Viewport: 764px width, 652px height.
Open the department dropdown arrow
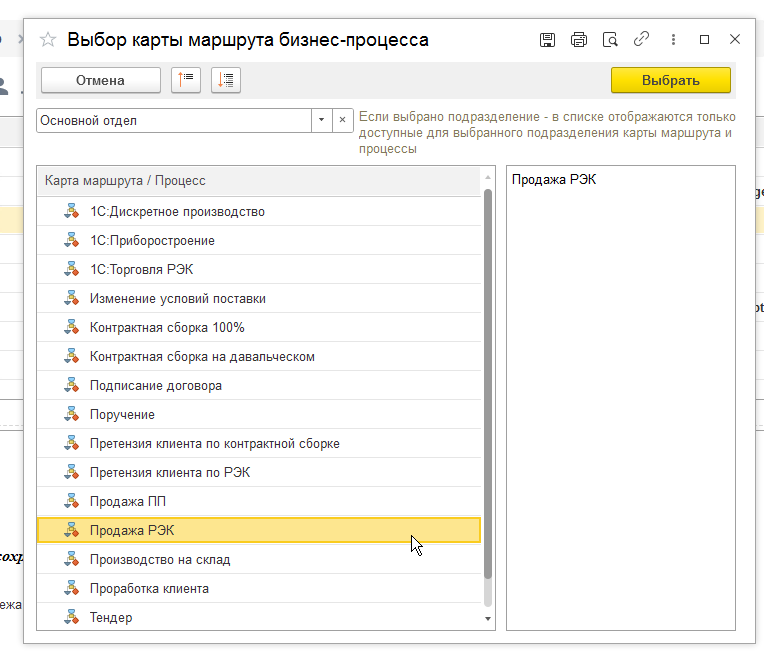click(x=321, y=120)
